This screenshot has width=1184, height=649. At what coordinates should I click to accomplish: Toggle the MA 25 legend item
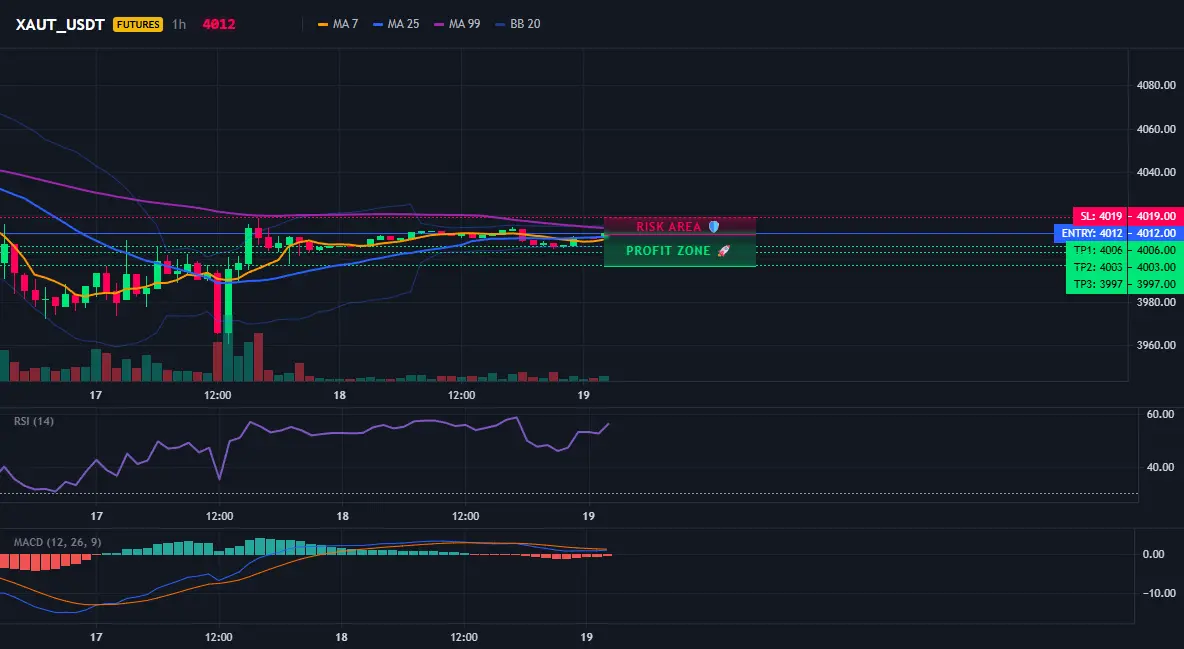(x=396, y=24)
